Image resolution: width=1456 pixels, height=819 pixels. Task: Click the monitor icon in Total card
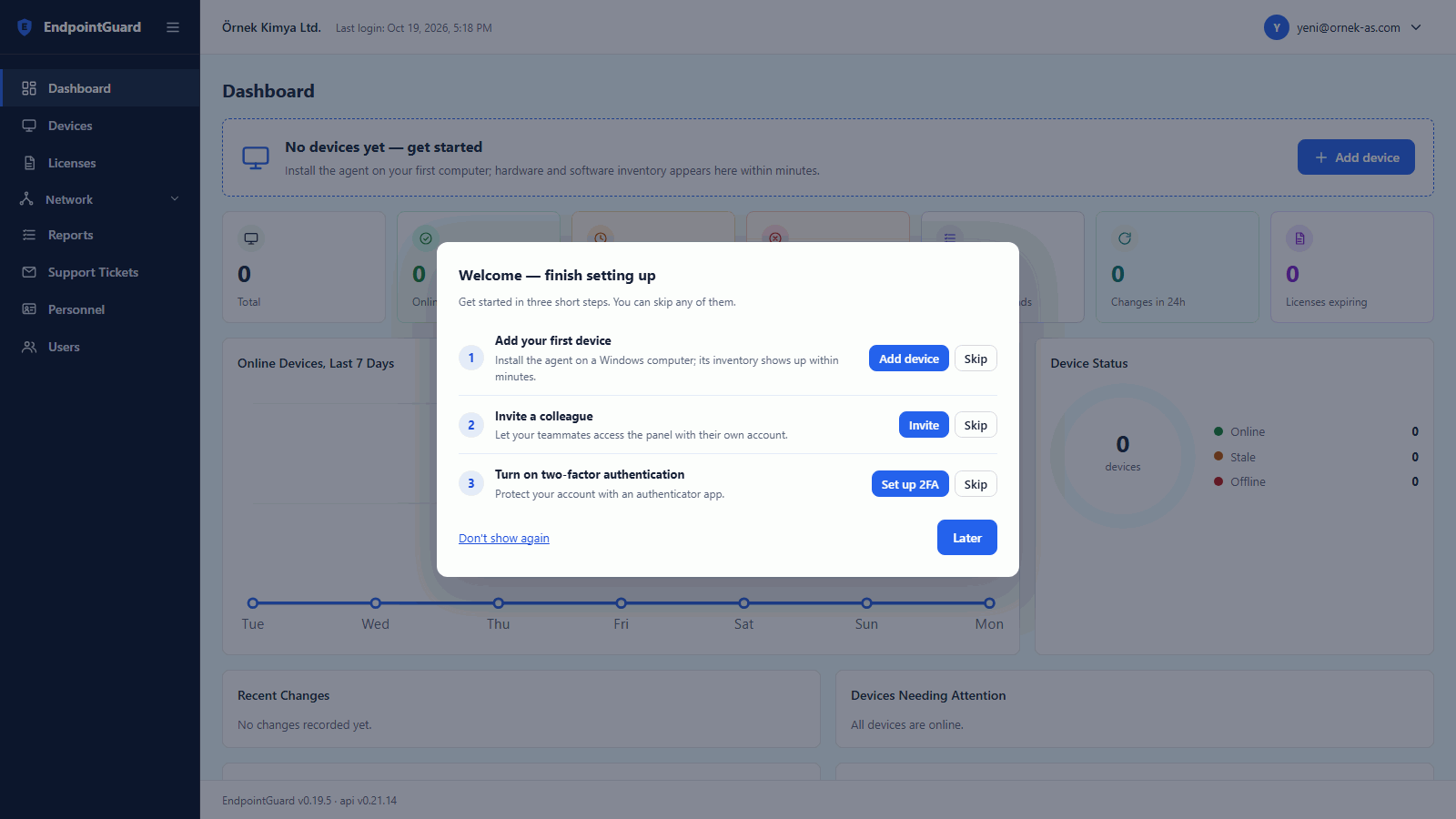click(x=251, y=238)
